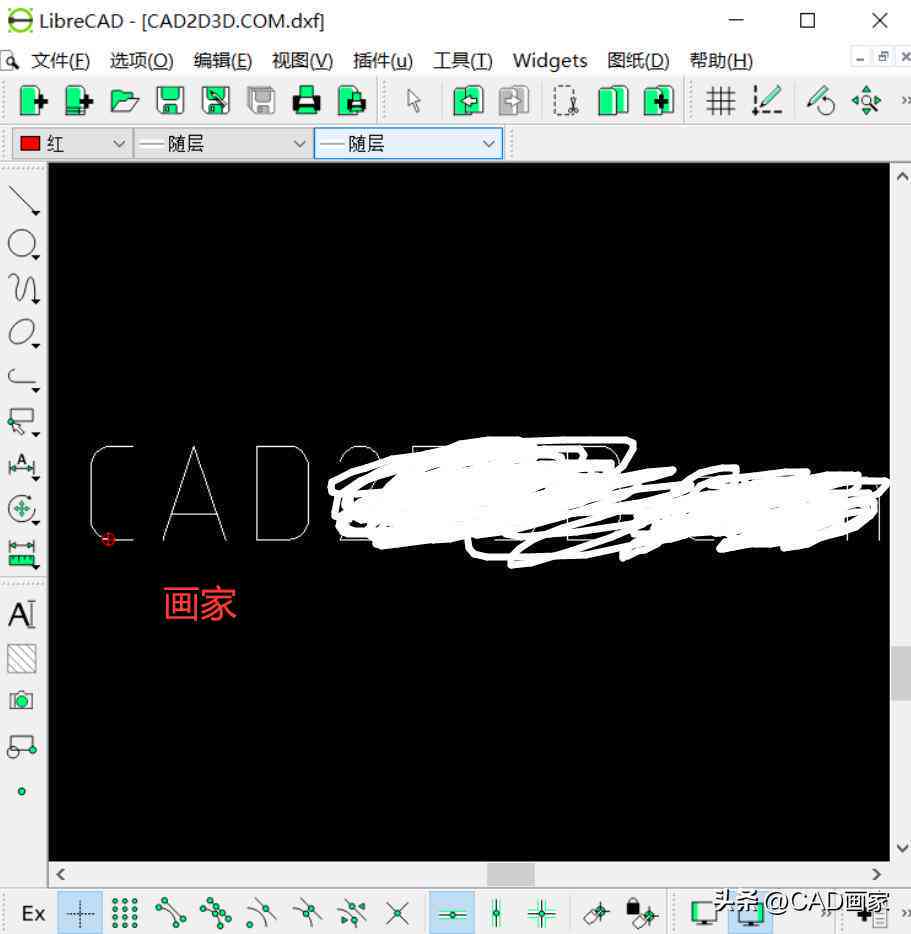
Task: Toggle draft mode pencil icon
Action: pyautogui.click(x=767, y=100)
